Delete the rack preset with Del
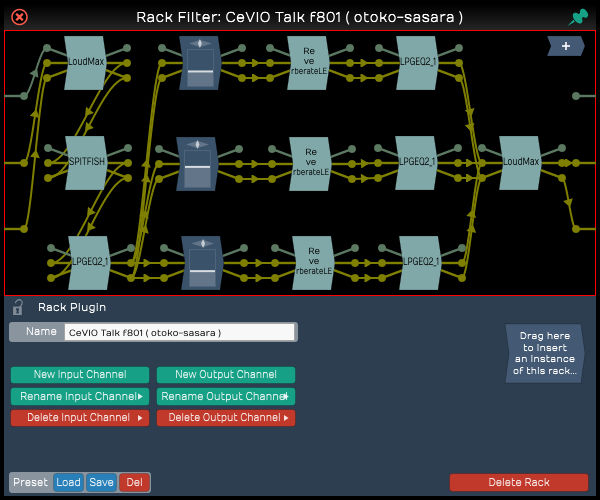Screen dimensions: 600x500 tap(134, 482)
